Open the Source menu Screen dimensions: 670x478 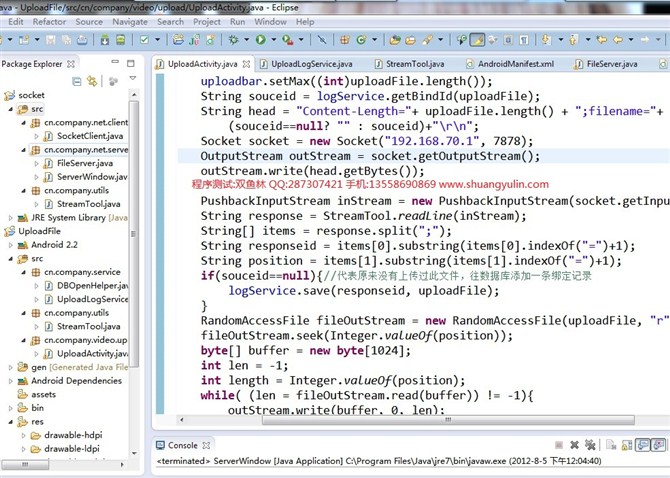point(89,22)
